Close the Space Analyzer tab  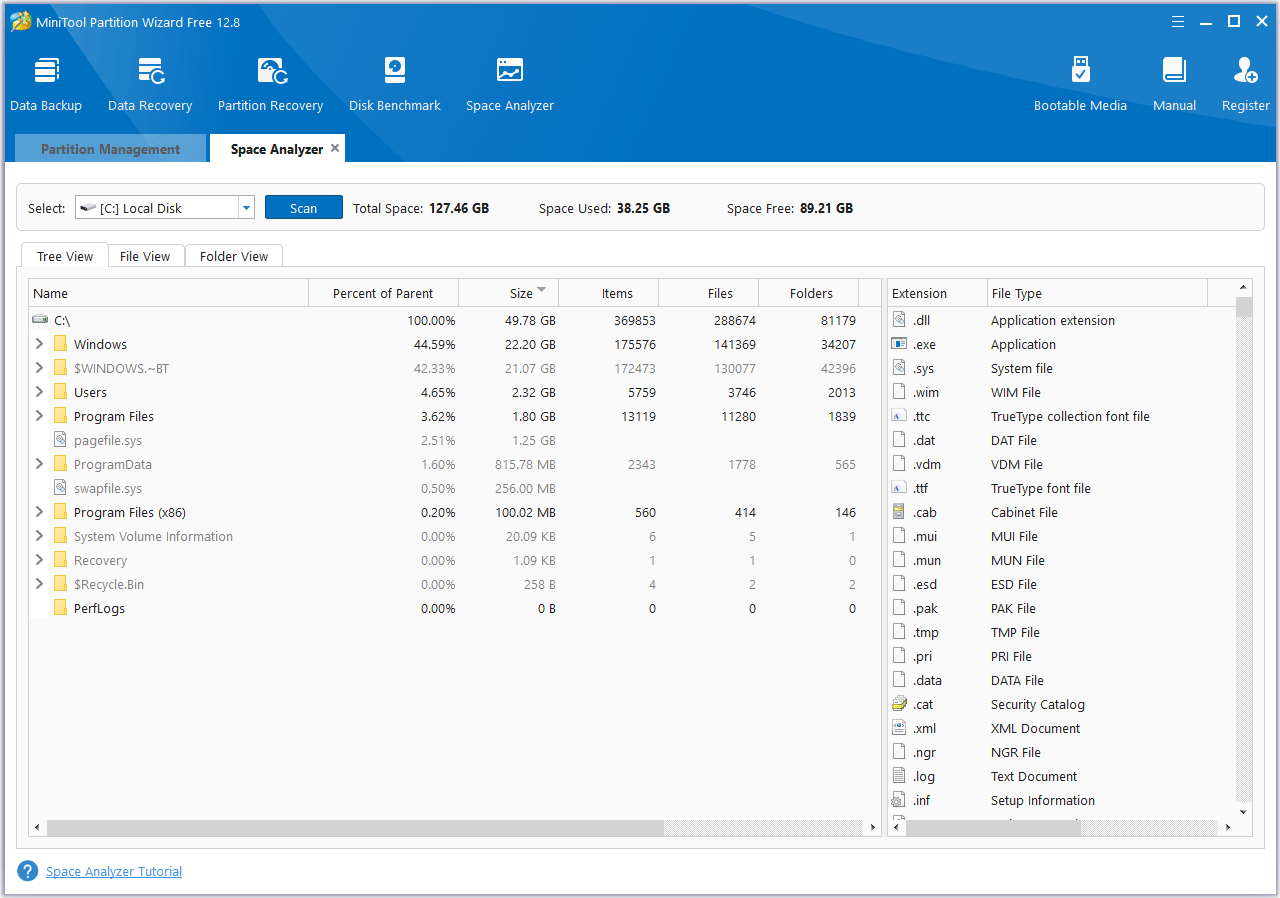335,148
